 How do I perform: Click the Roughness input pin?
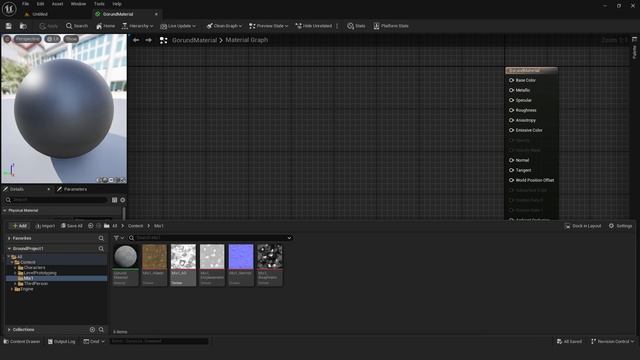[511, 110]
